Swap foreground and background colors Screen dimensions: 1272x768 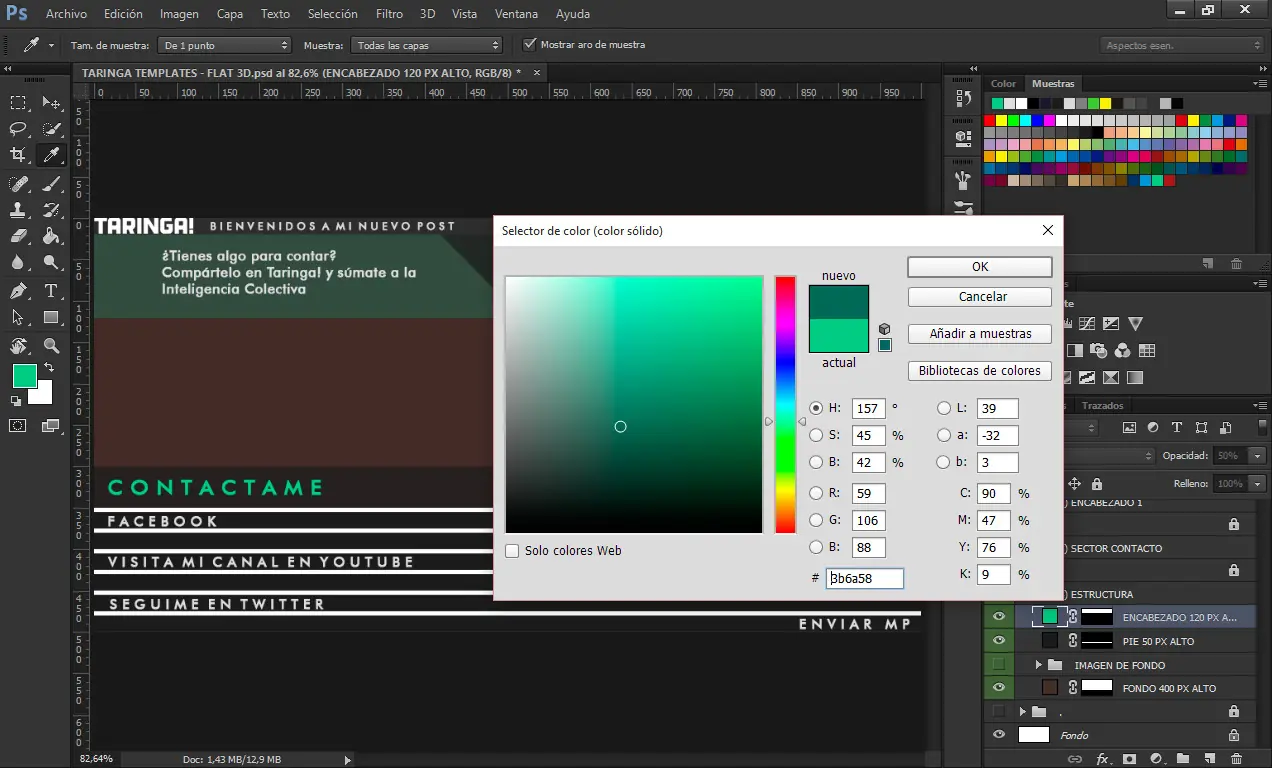[x=49, y=368]
